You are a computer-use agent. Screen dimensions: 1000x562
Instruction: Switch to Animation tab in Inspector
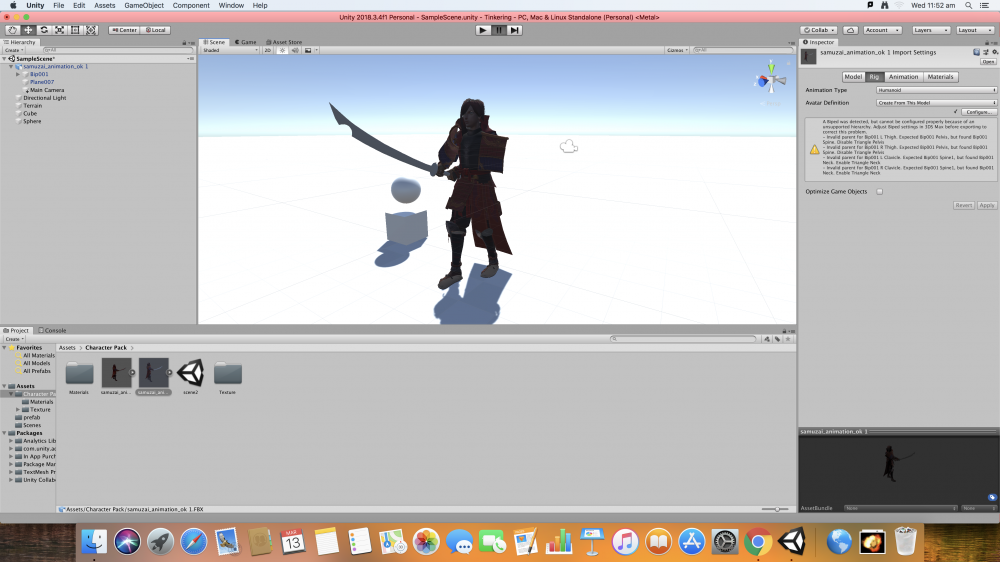pyautogui.click(x=903, y=77)
